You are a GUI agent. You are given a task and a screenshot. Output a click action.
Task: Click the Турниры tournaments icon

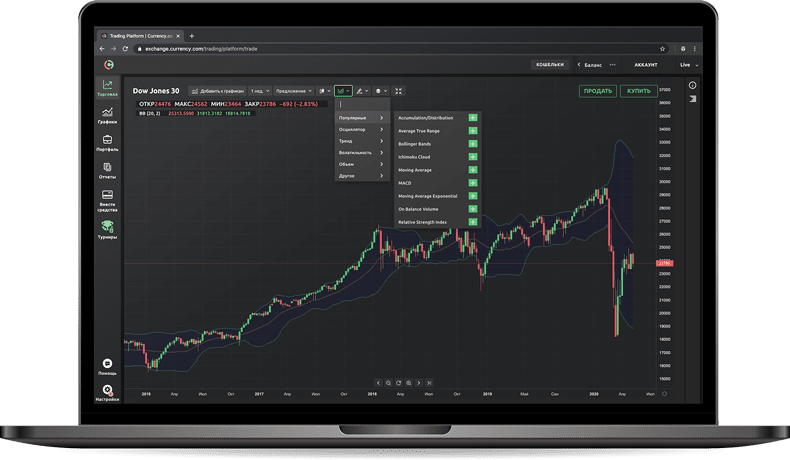click(x=107, y=231)
